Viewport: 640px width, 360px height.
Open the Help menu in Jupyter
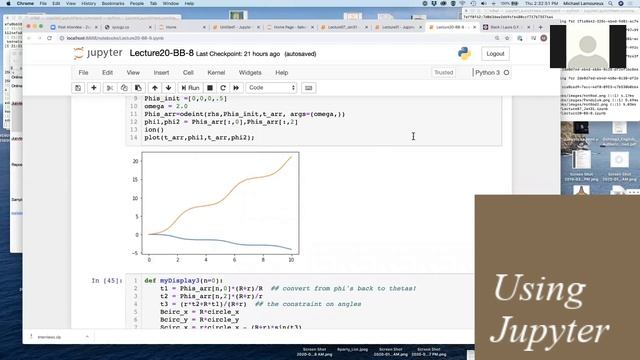[282, 73]
